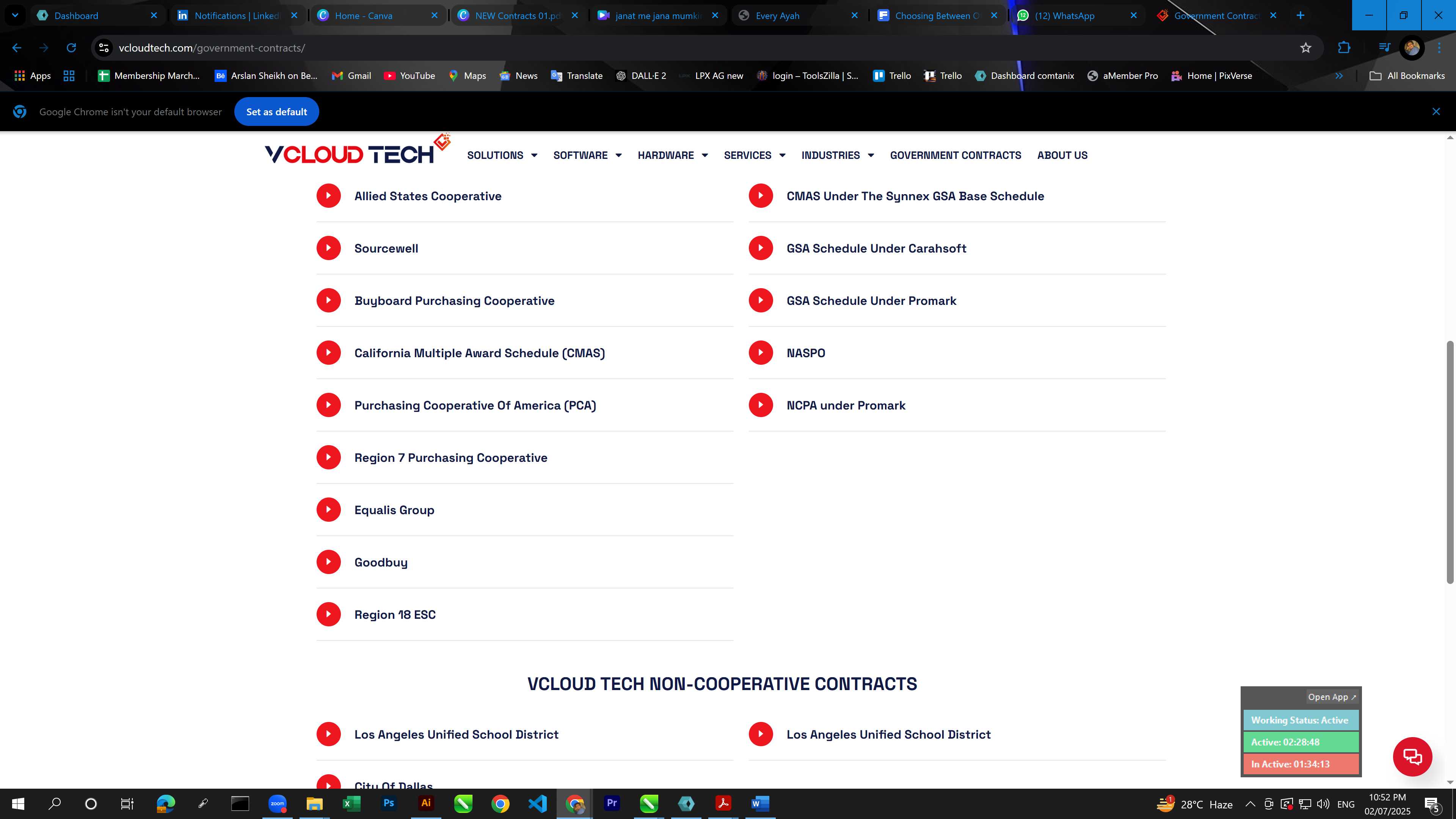Click the Set as default button
The image size is (1456, 819).
coord(276,112)
